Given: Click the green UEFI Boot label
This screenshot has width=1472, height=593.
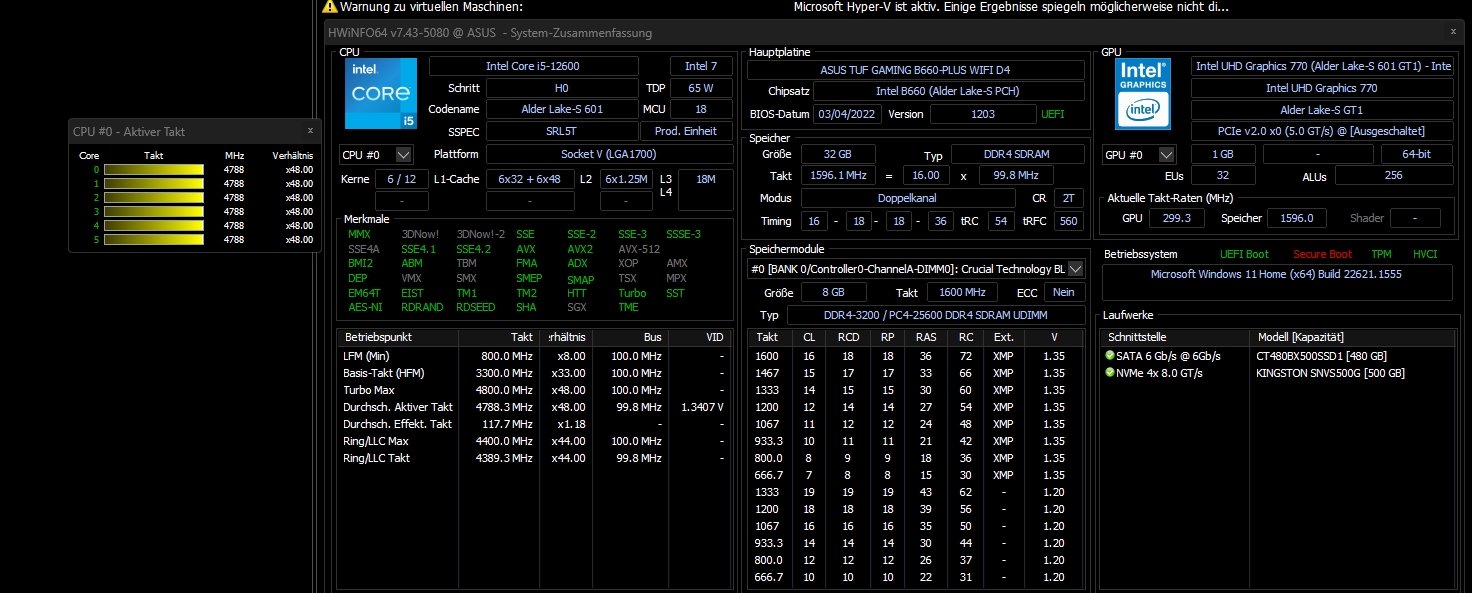Looking at the screenshot, I should [1244, 255].
